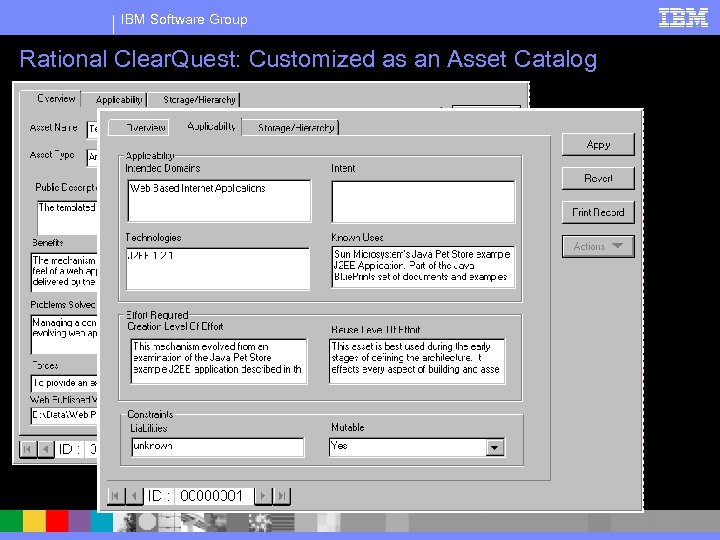
Task: Click the Creation Level Of Effort field
Action: coord(219,361)
